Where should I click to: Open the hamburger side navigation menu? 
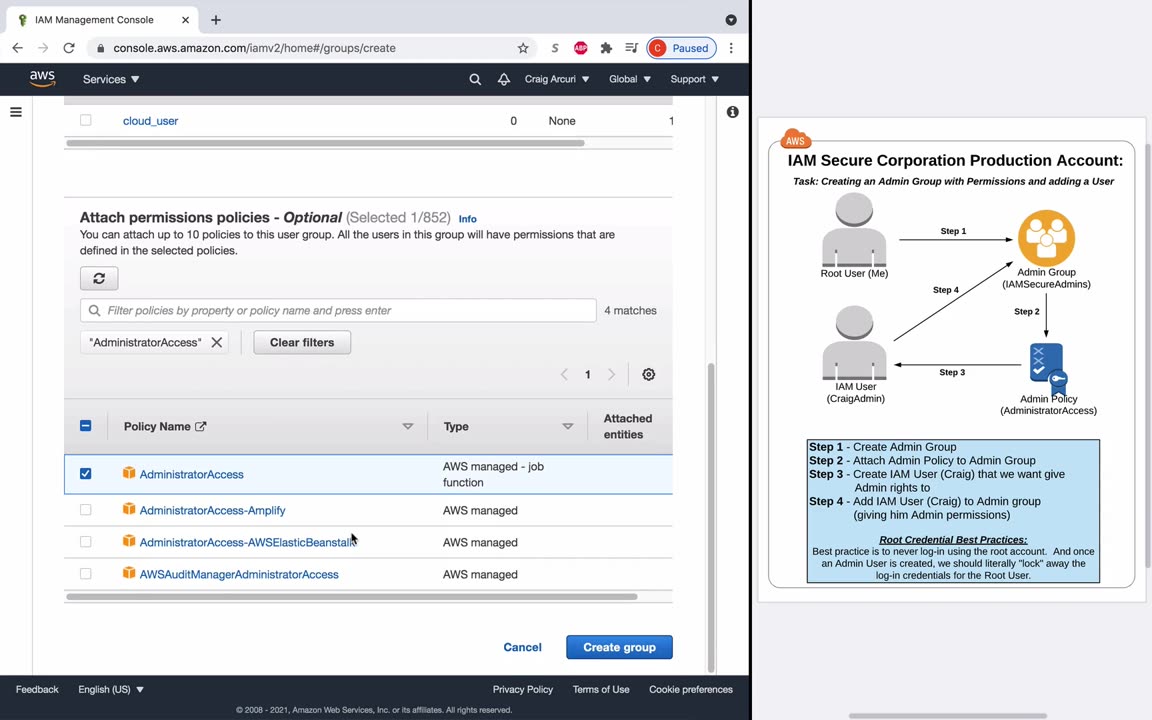[x=15, y=112]
